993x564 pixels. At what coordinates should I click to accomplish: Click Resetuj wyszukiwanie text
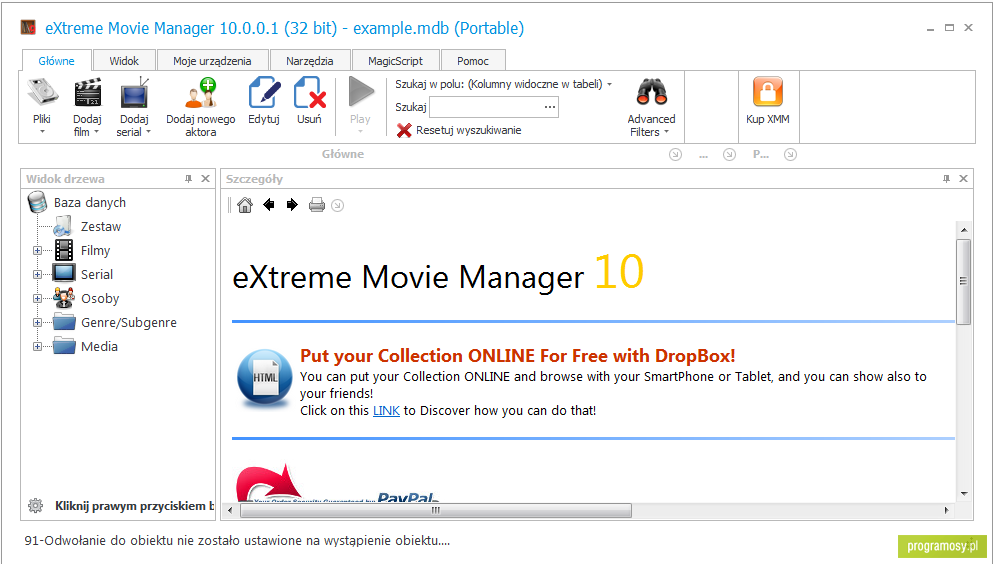[x=469, y=130]
